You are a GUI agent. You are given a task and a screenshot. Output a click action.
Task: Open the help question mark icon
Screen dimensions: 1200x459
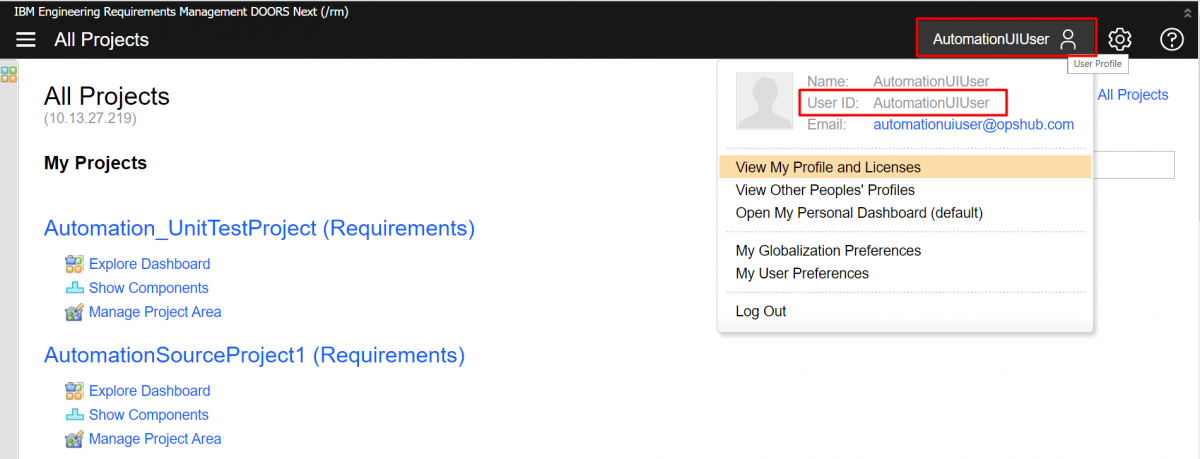click(1171, 39)
